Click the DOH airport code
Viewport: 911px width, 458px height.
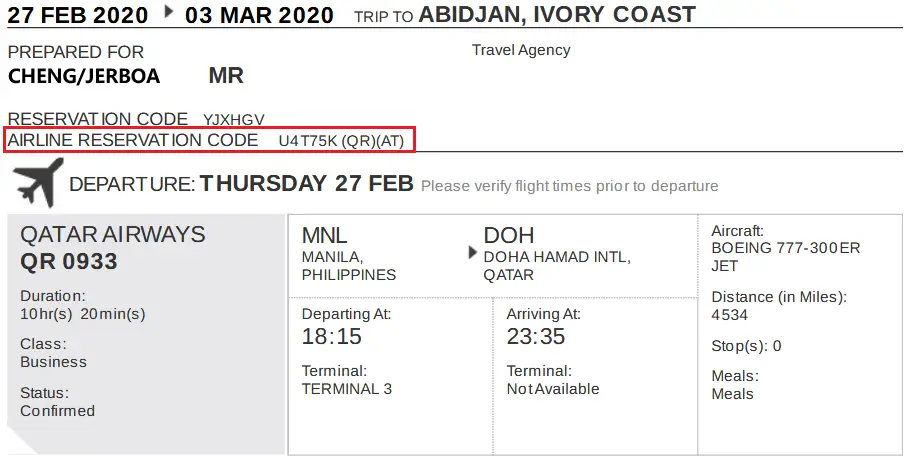click(x=508, y=235)
